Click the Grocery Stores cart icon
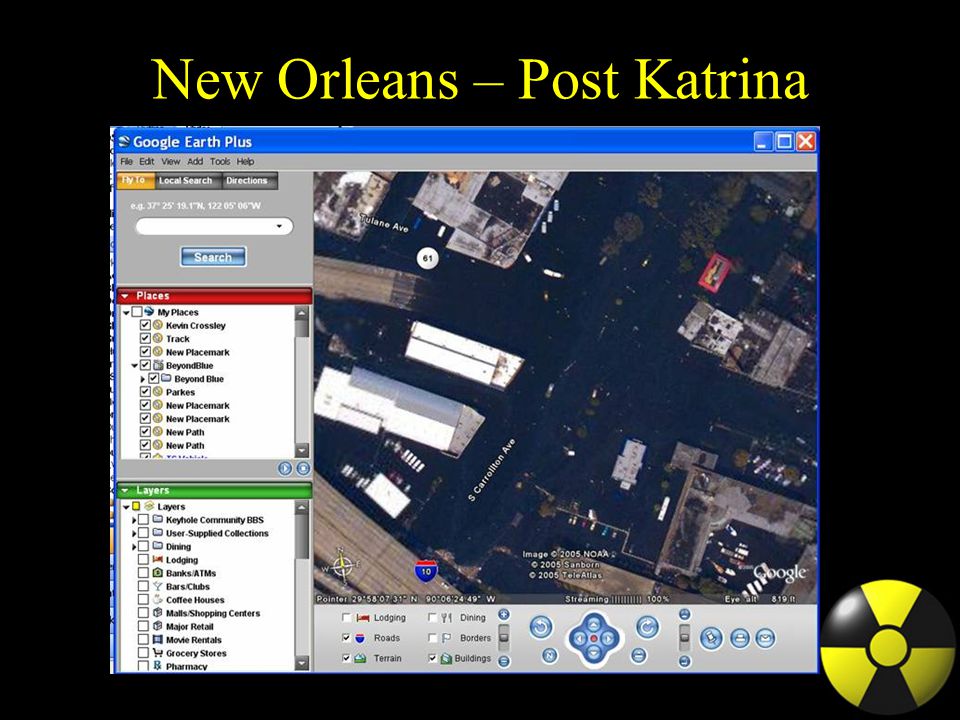This screenshot has height=720, width=960. [157, 653]
